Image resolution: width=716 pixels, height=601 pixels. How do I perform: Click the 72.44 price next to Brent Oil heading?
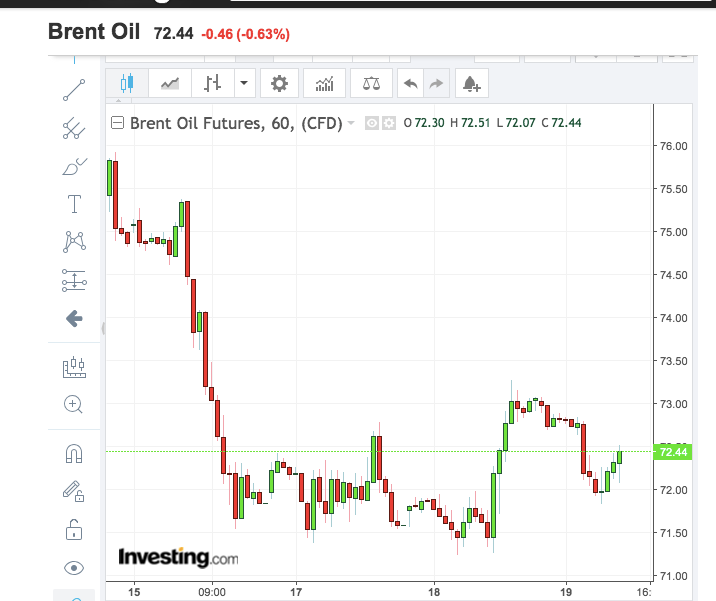[x=174, y=34]
